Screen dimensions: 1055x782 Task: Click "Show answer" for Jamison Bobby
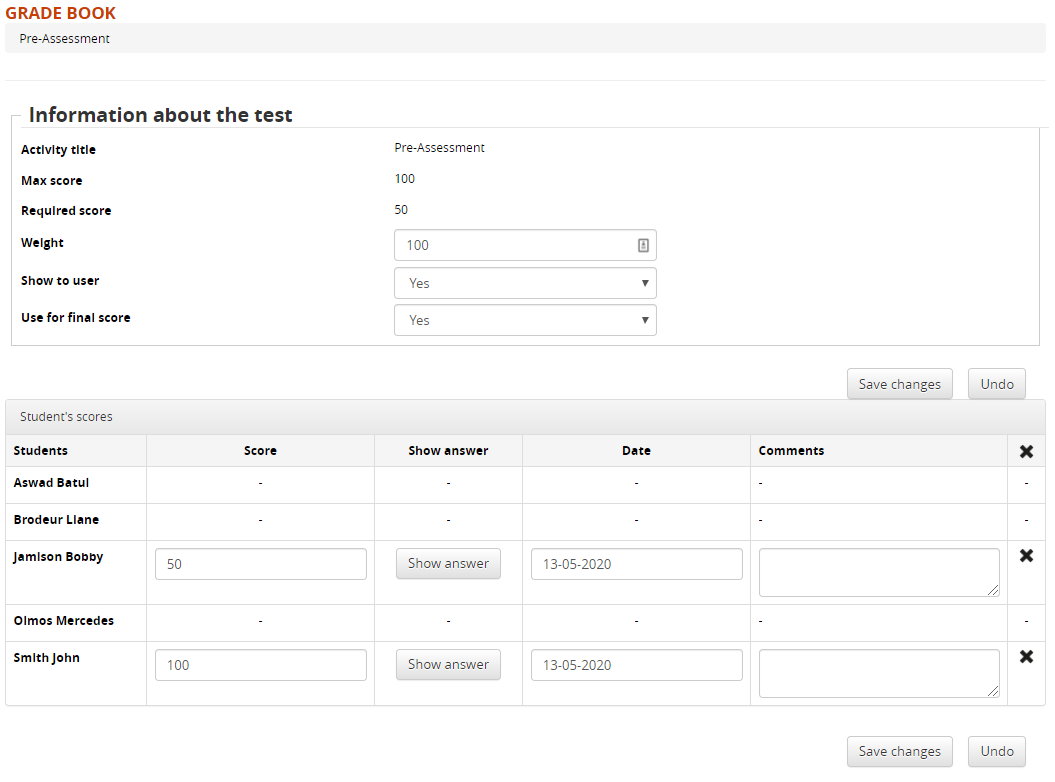click(448, 563)
